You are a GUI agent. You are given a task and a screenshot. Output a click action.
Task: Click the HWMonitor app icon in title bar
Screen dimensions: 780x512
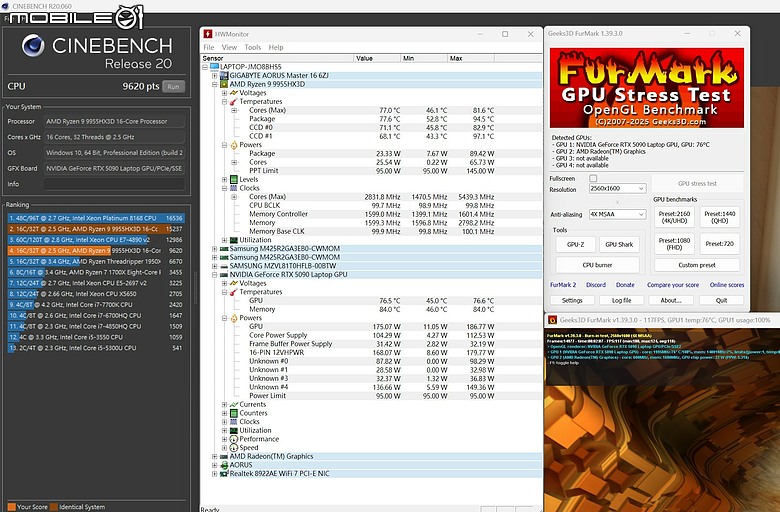208,34
